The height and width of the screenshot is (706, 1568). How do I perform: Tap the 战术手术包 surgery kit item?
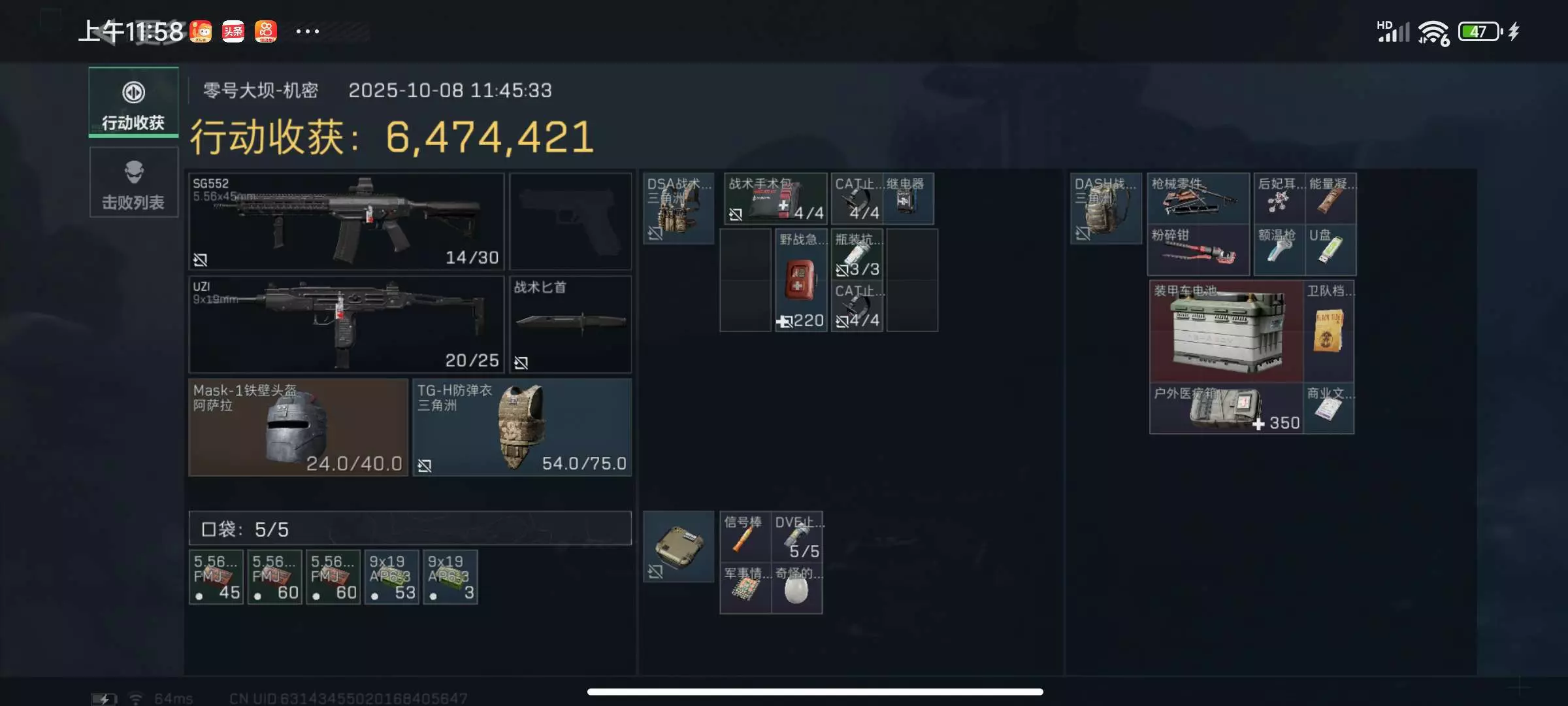[776, 198]
